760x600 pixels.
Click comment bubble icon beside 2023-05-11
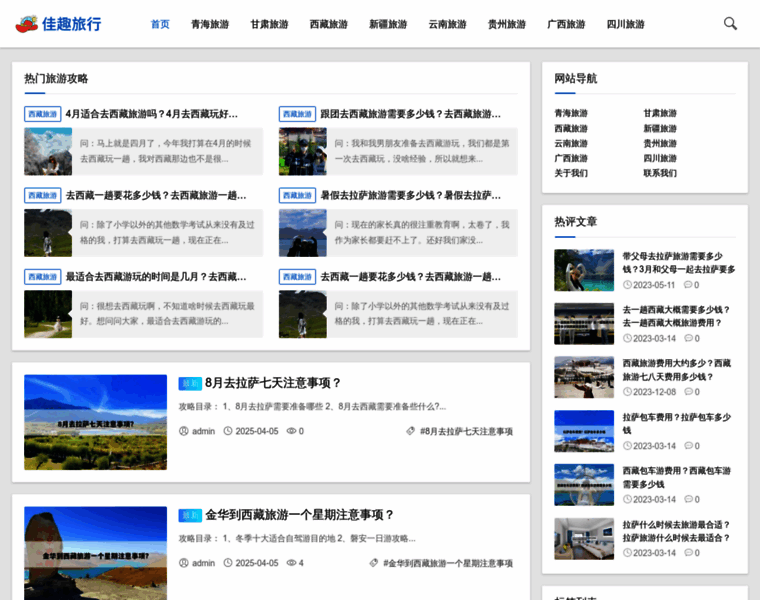(688, 285)
